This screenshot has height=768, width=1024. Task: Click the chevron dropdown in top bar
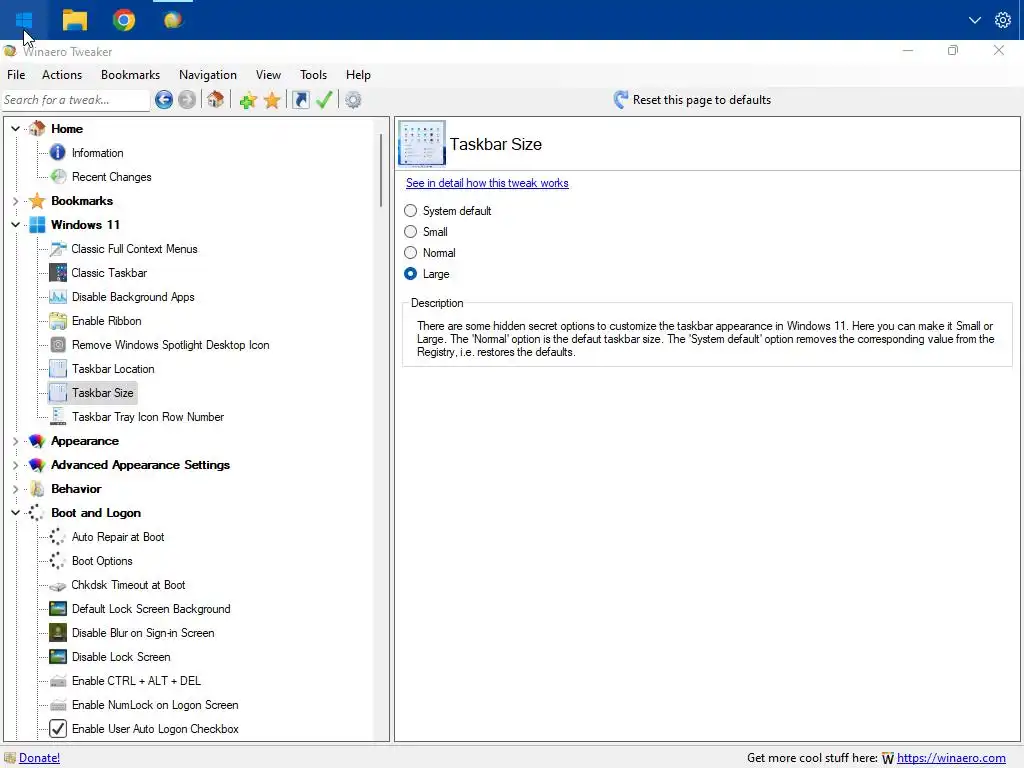tap(974, 20)
